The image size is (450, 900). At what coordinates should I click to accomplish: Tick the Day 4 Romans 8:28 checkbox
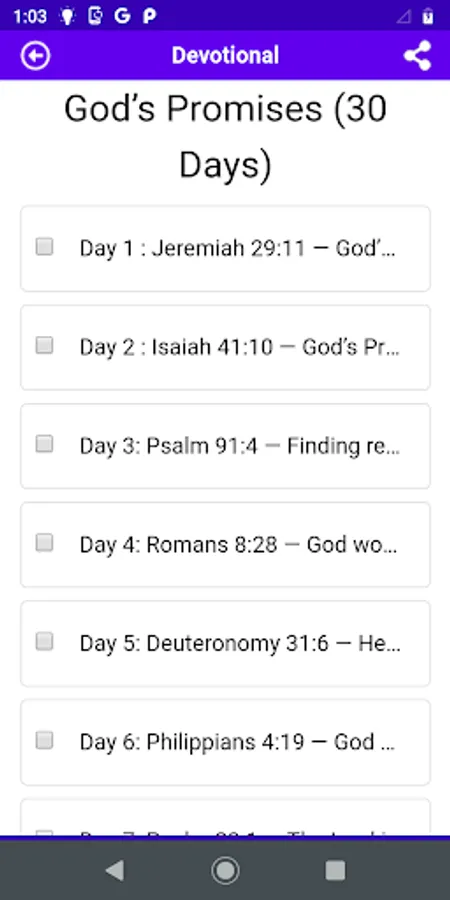pyautogui.click(x=44, y=543)
